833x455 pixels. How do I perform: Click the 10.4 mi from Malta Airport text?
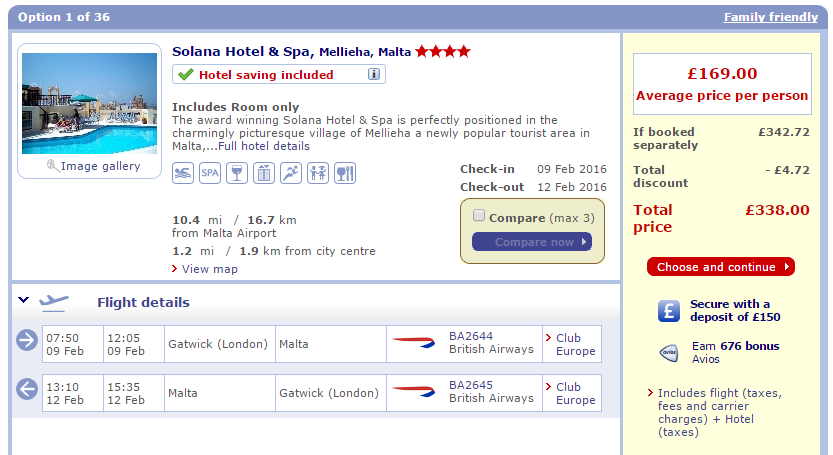click(x=234, y=226)
